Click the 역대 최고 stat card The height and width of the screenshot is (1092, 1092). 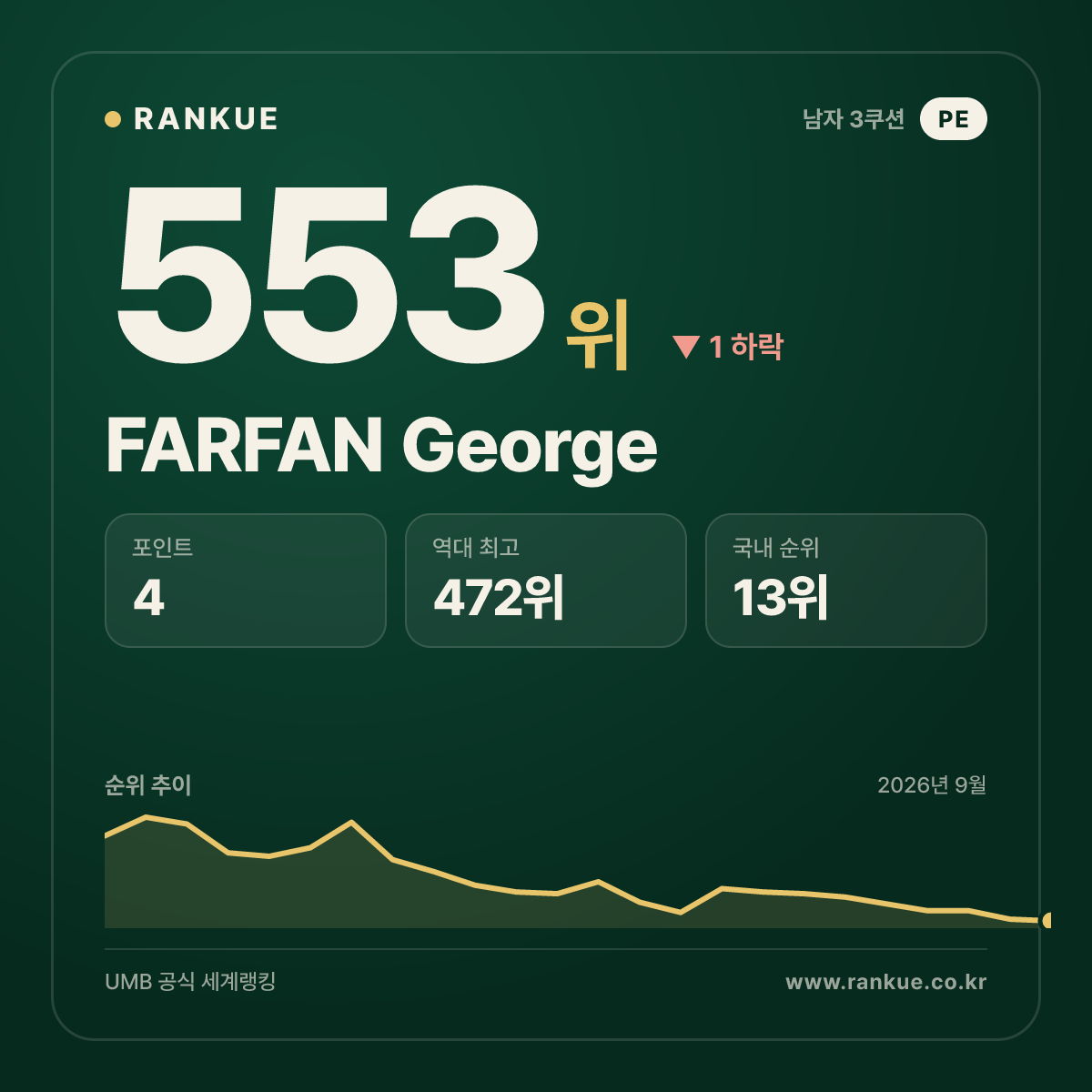pyautogui.click(x=546, y=581)
